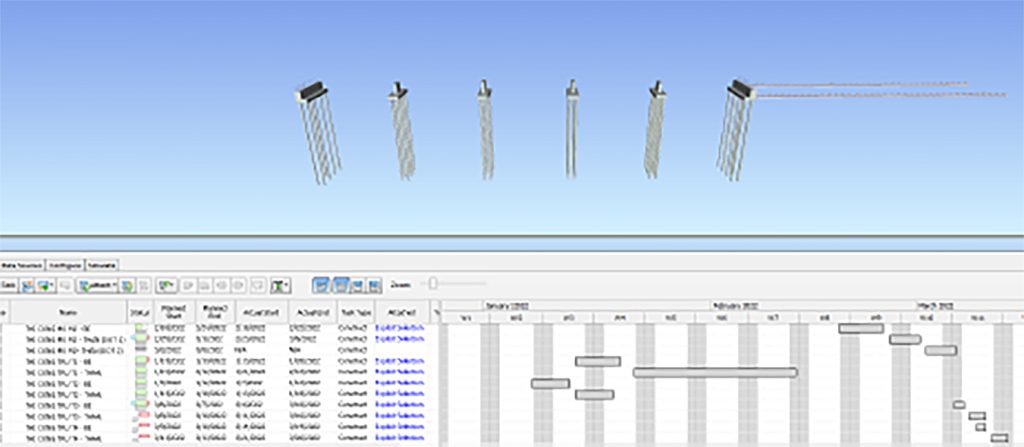Viewport: 1024px width, 447px height.
Task: Click the status icon of the first task row
Action: pos(140,327)
